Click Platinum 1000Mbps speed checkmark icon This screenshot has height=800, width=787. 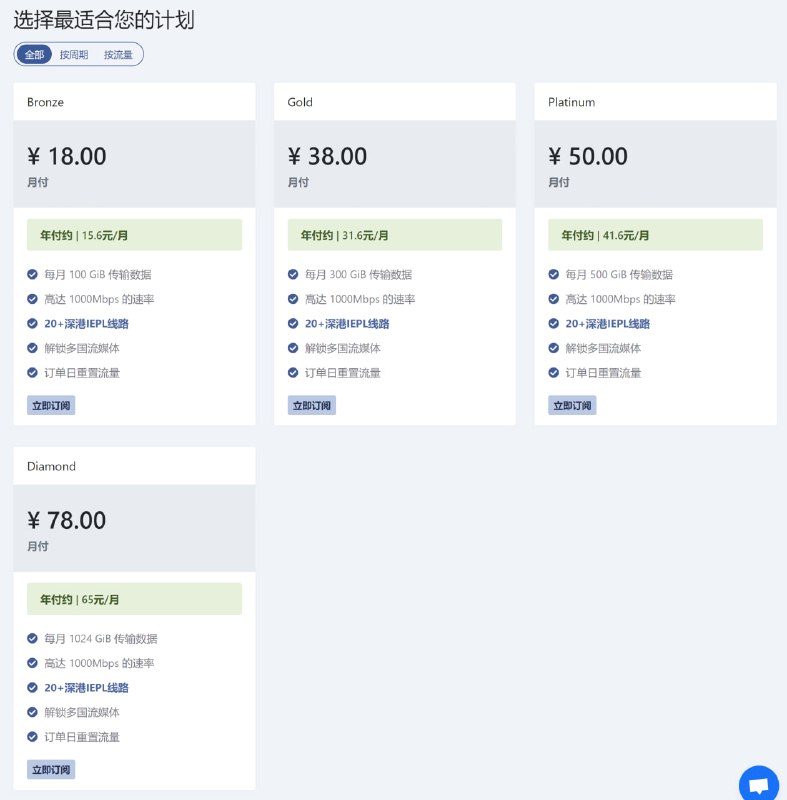[553, 299]
